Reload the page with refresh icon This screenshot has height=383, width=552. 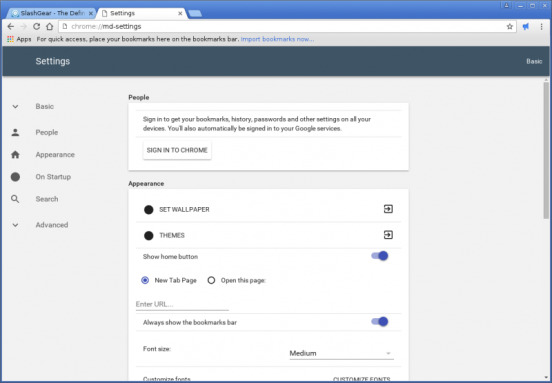point(37,26)
